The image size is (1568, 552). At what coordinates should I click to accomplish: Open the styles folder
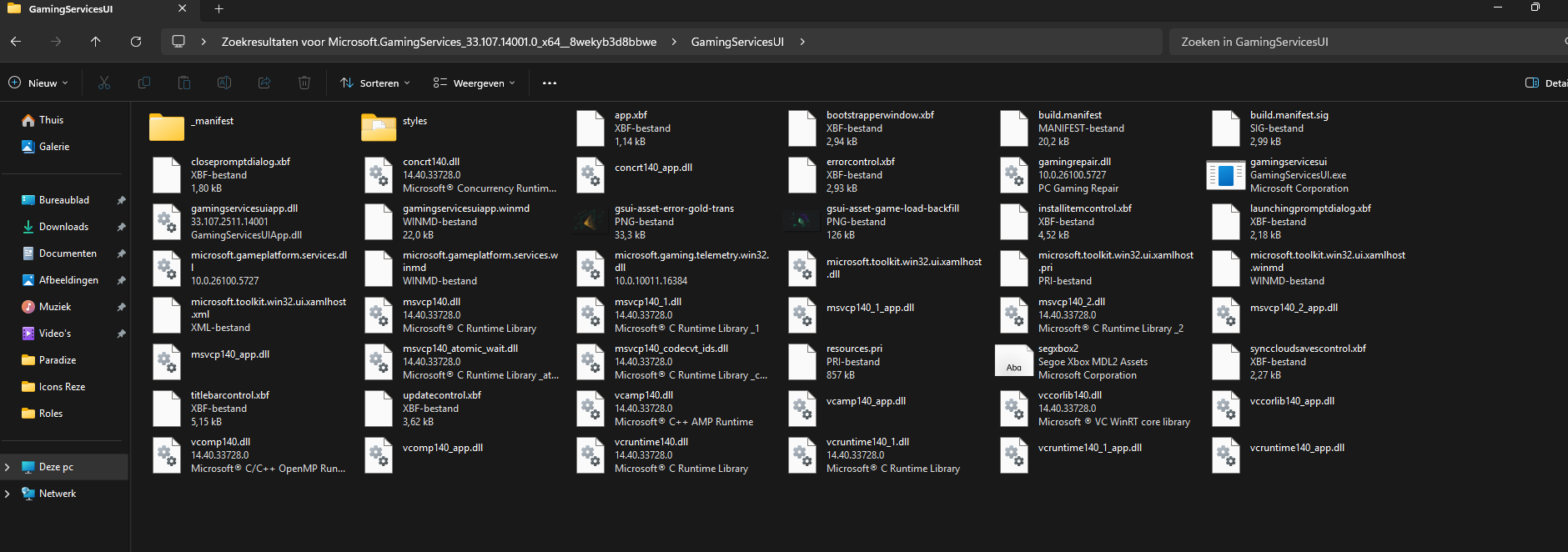pyautogui.click(x=379, y=128)
